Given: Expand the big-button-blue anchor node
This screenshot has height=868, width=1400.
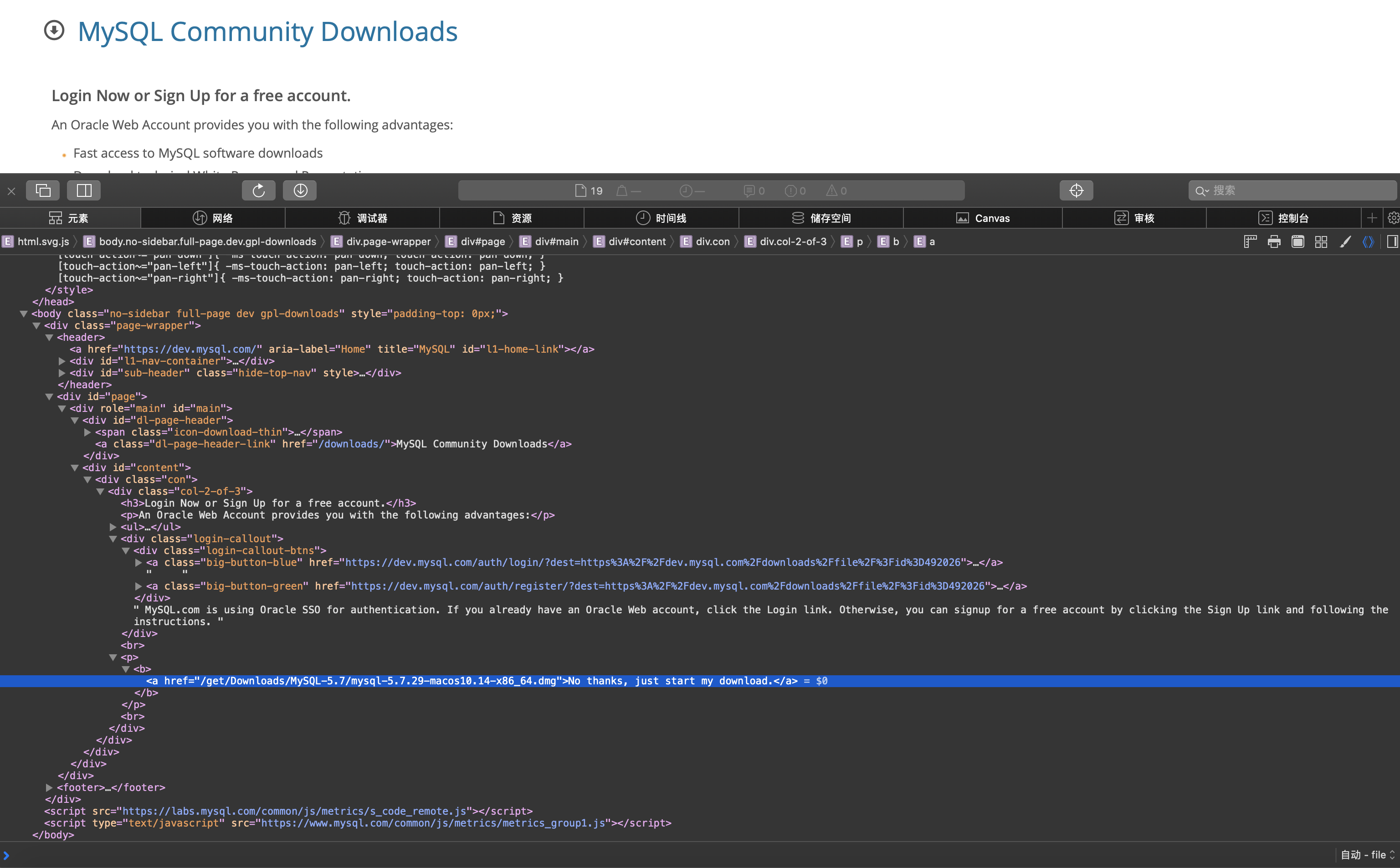Looking at the screenshot, I should coord(138,563).
